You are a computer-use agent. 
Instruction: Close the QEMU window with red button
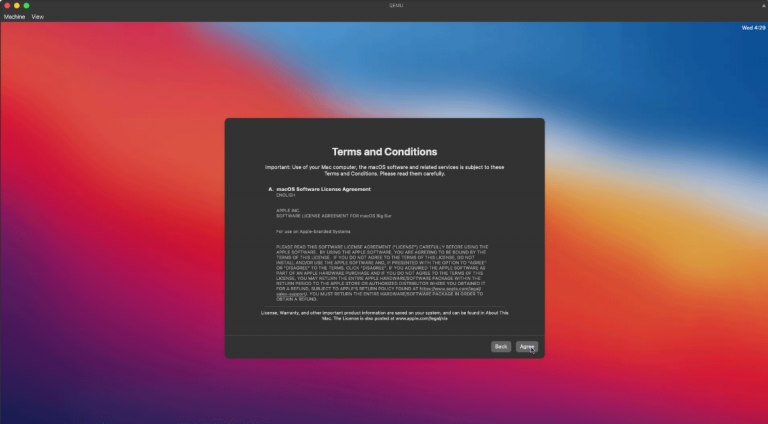tap(7, 5)
